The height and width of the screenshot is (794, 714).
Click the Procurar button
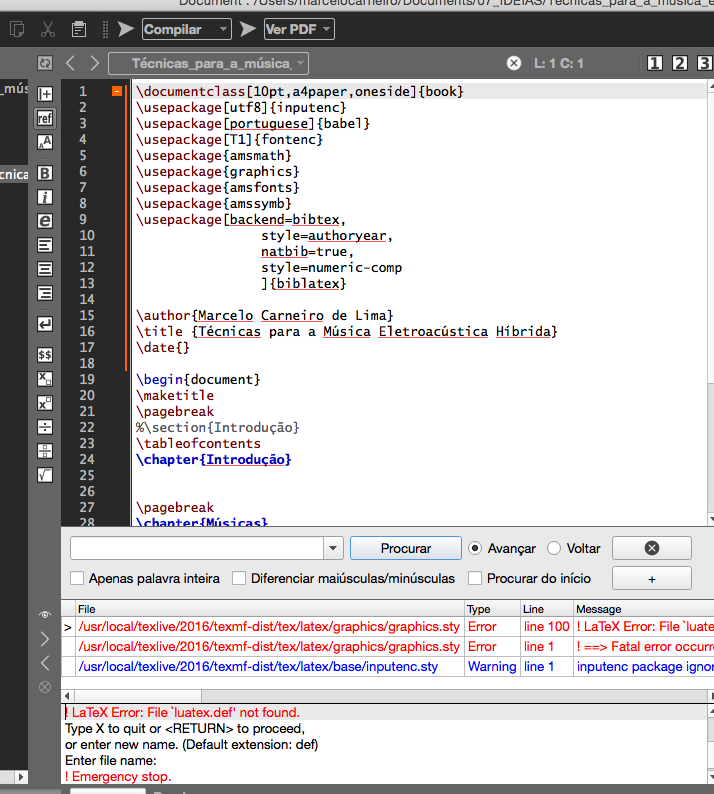[406, 548]
